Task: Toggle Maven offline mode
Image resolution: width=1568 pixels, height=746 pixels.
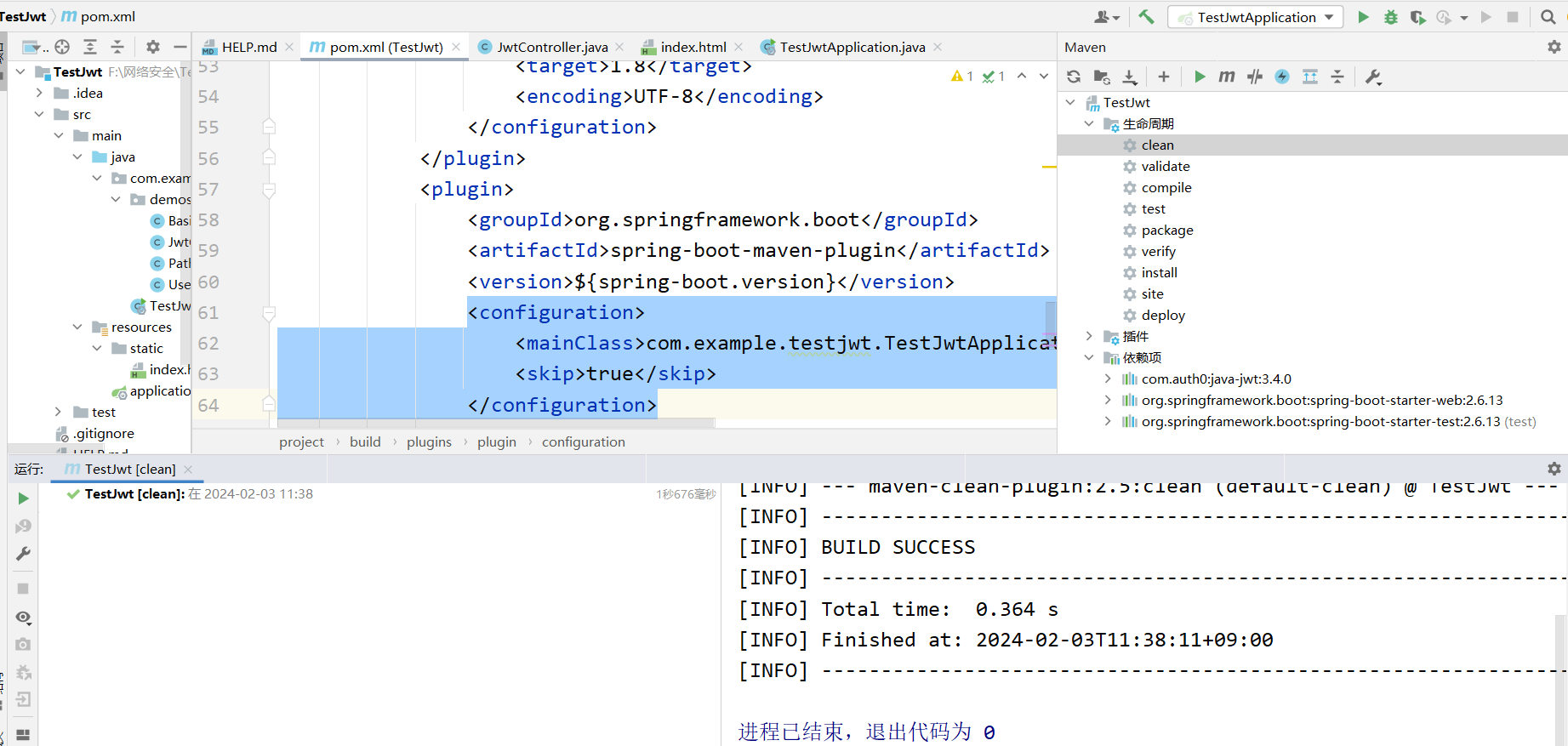Action: pos(1255,77)
